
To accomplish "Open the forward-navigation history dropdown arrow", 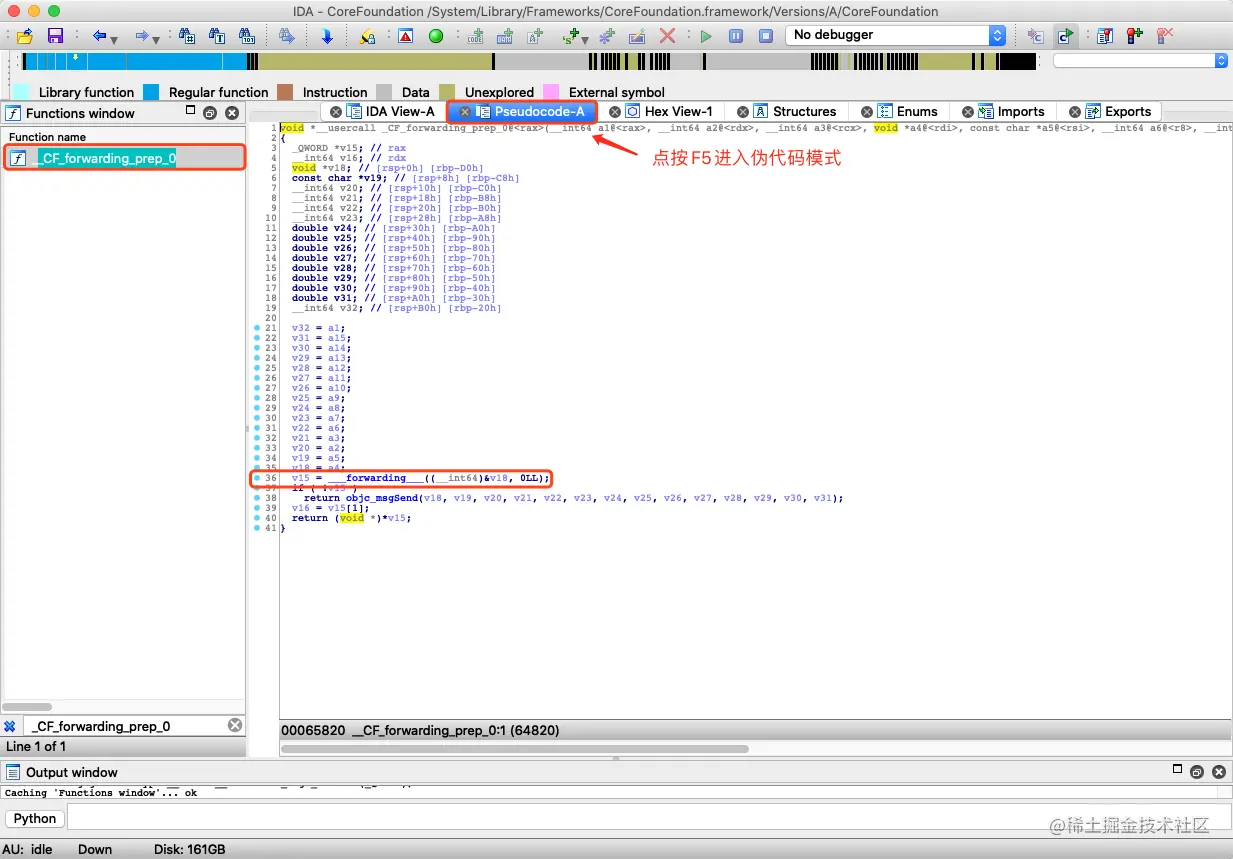I will click(157, 39).
